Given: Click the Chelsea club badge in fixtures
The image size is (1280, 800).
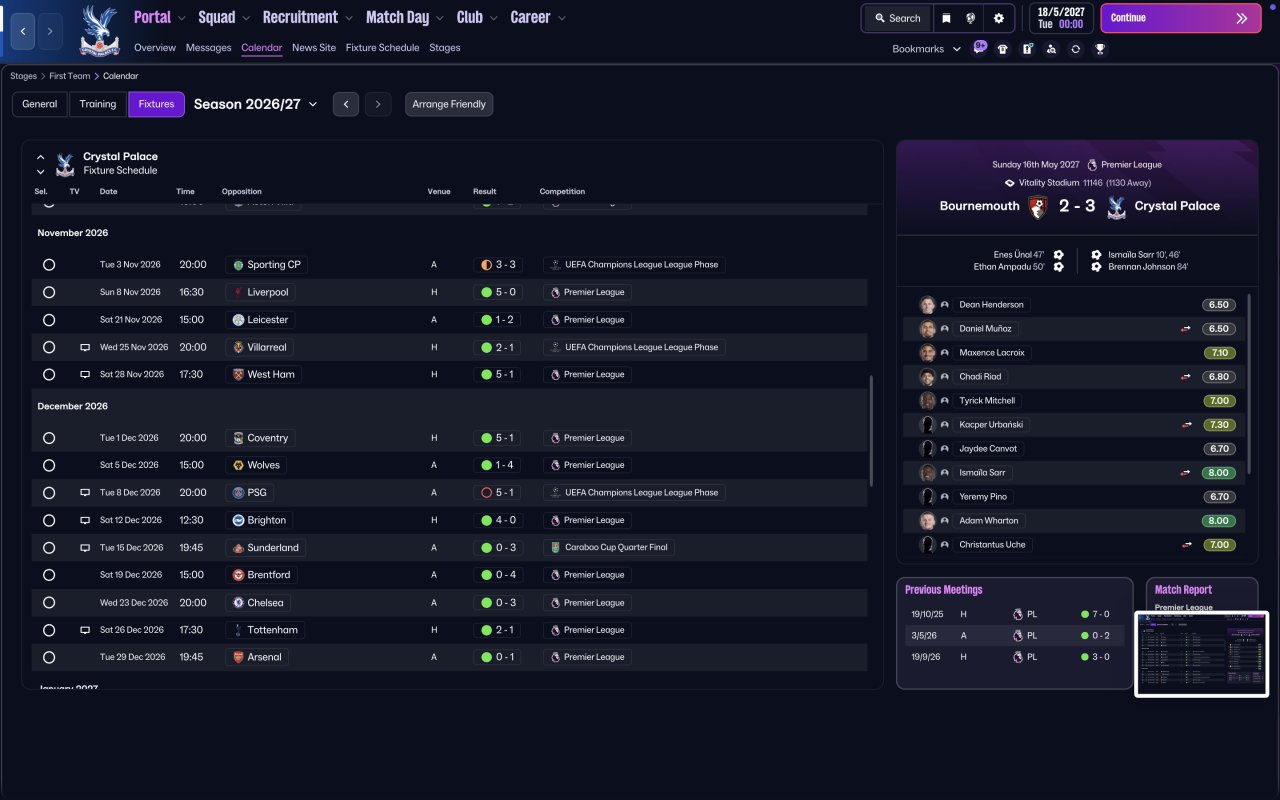Looking at the screenshot, I should click(x=238, y=603).
